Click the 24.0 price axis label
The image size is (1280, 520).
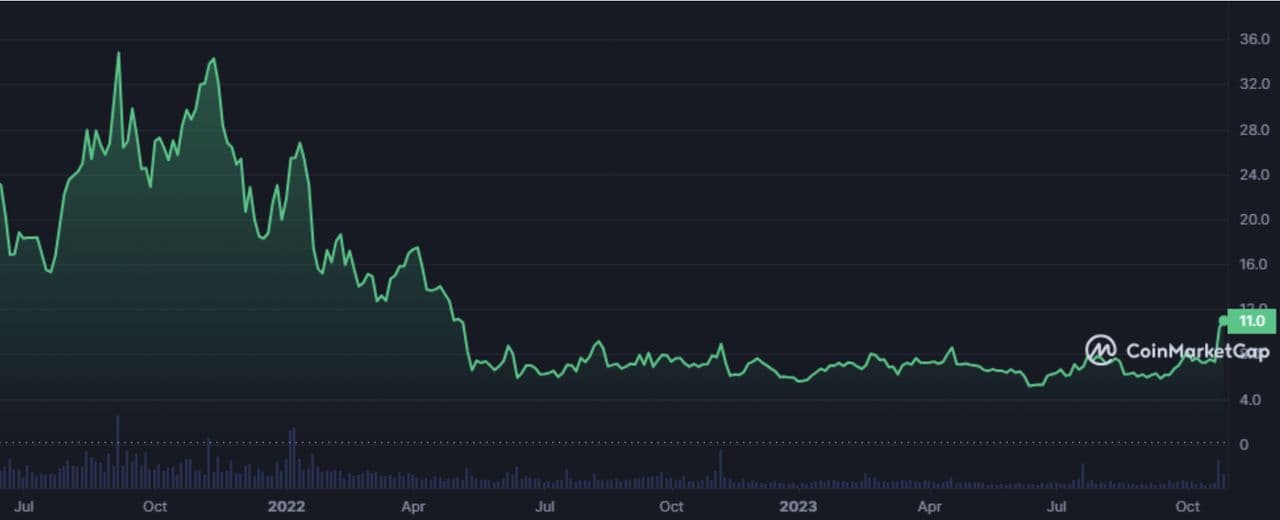1254,175
